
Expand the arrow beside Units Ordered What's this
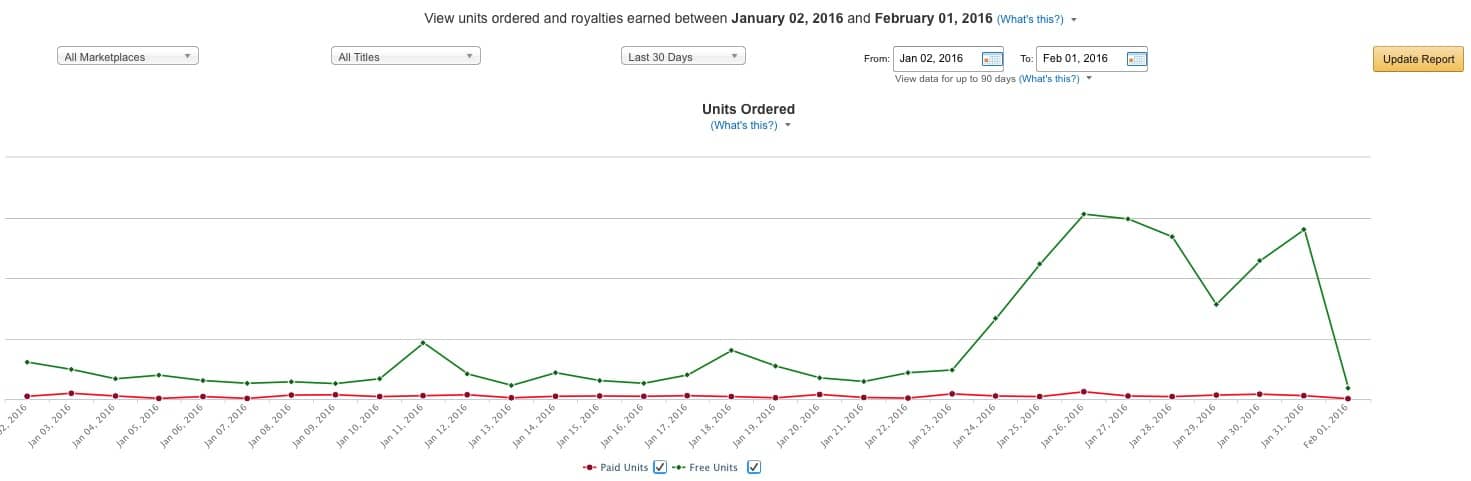[x=788, y=126]
